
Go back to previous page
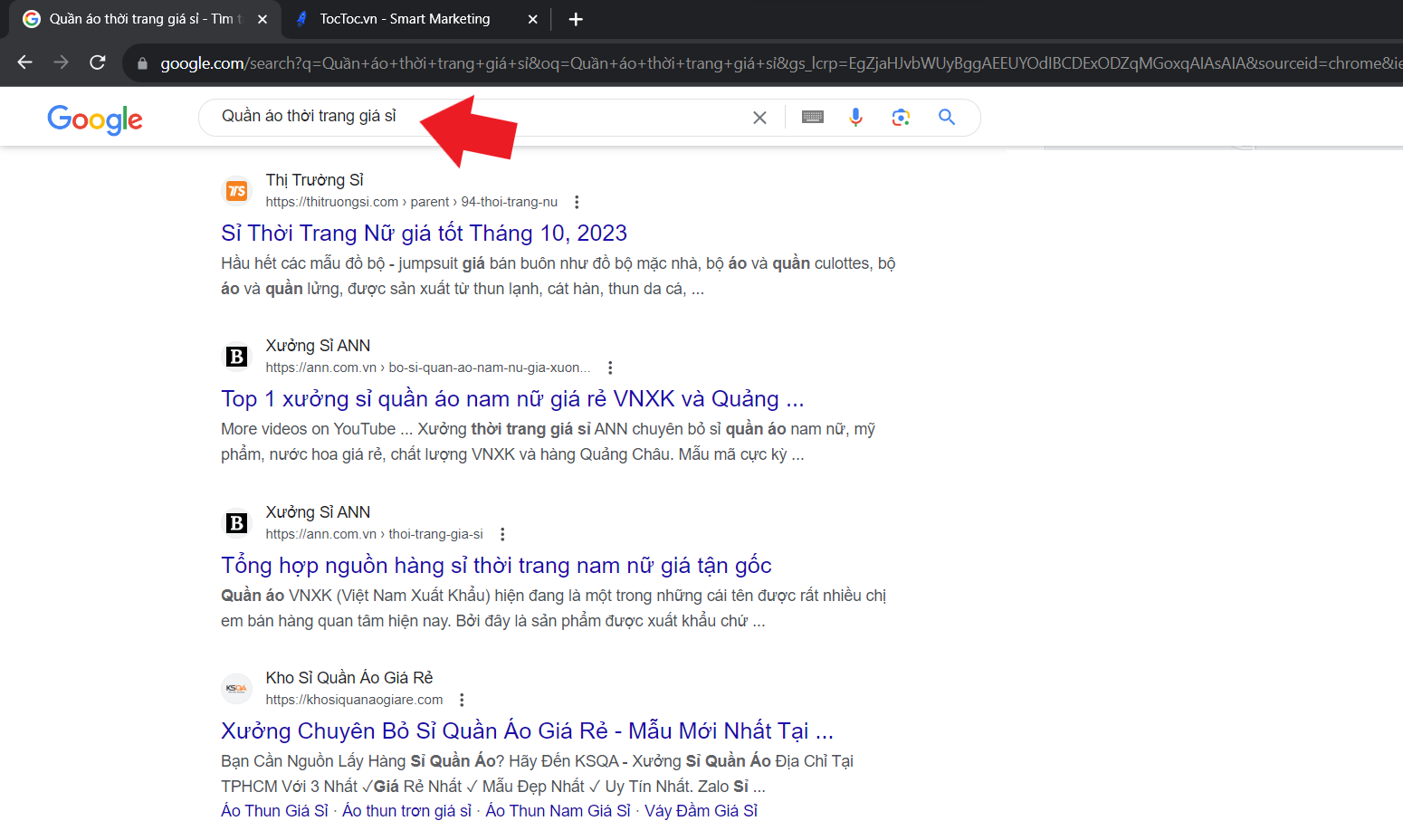[x=25, y=62]
